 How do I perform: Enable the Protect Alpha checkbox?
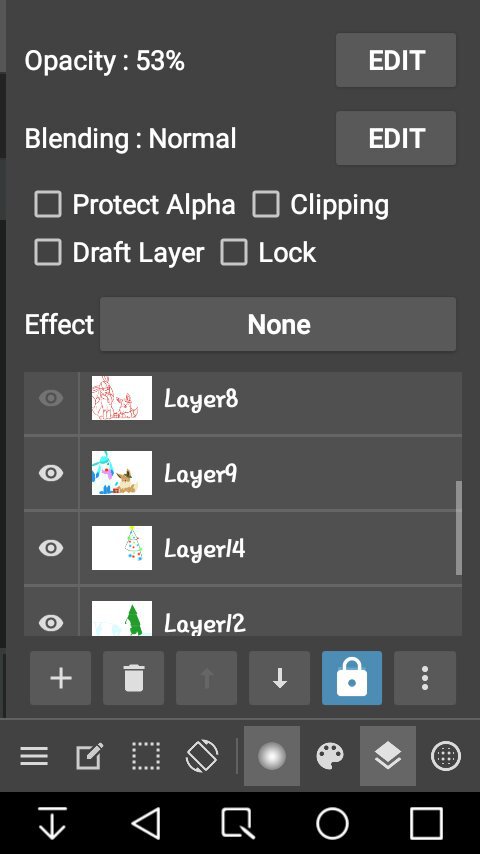(x=48, y=205)
